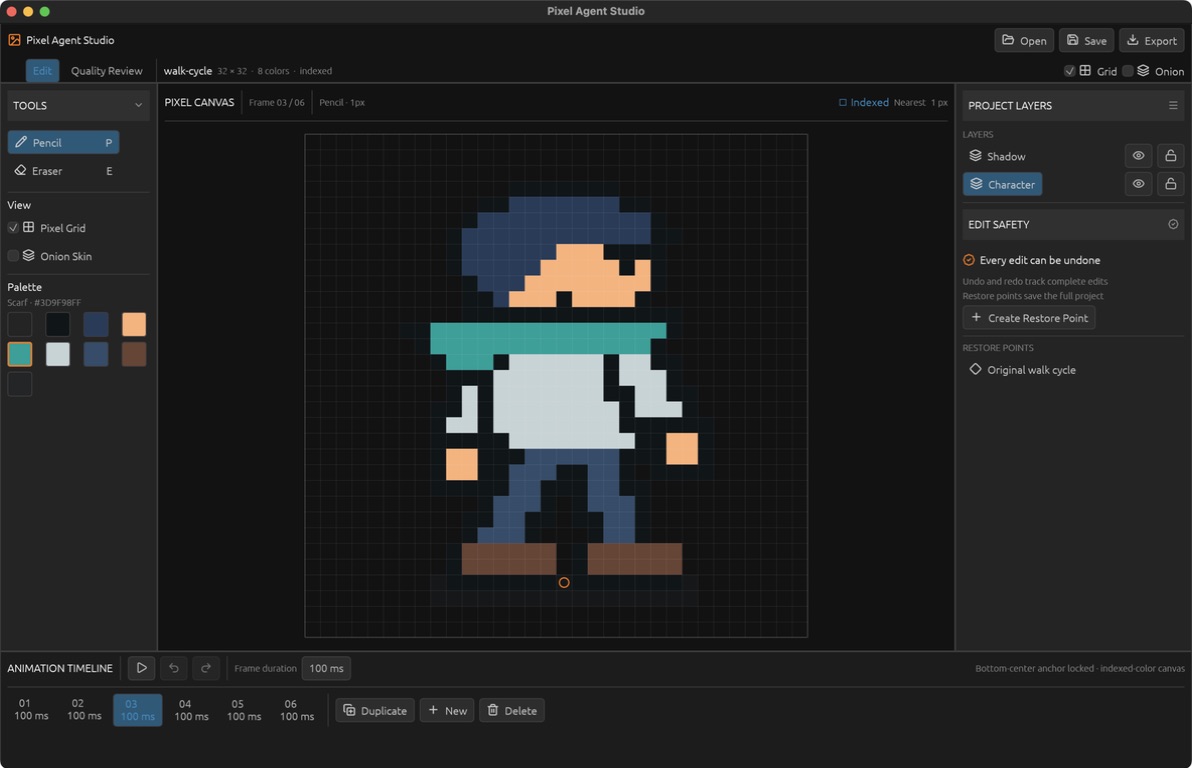1192x768 pixels.
Task: Select the Eraser tool
Action: click(63, 171)
